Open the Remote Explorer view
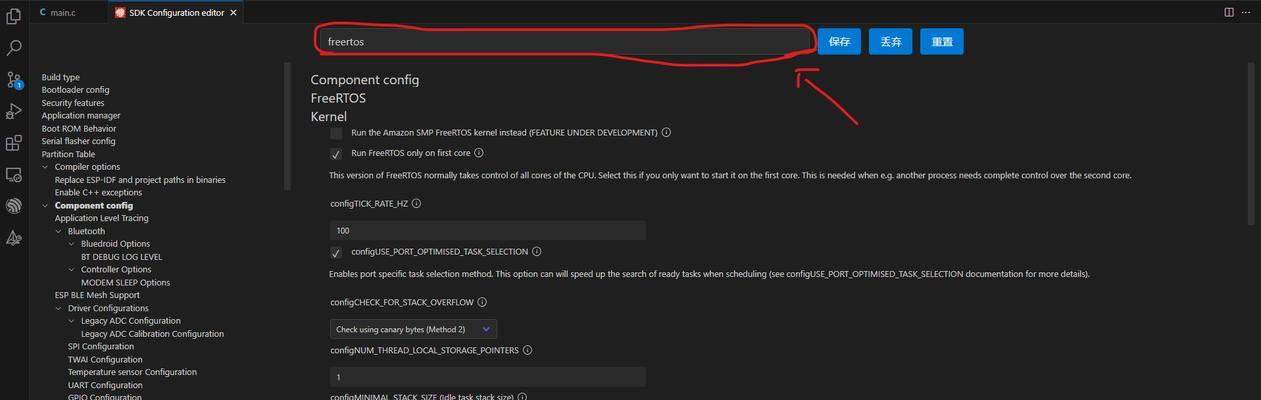 coord(14,175)
